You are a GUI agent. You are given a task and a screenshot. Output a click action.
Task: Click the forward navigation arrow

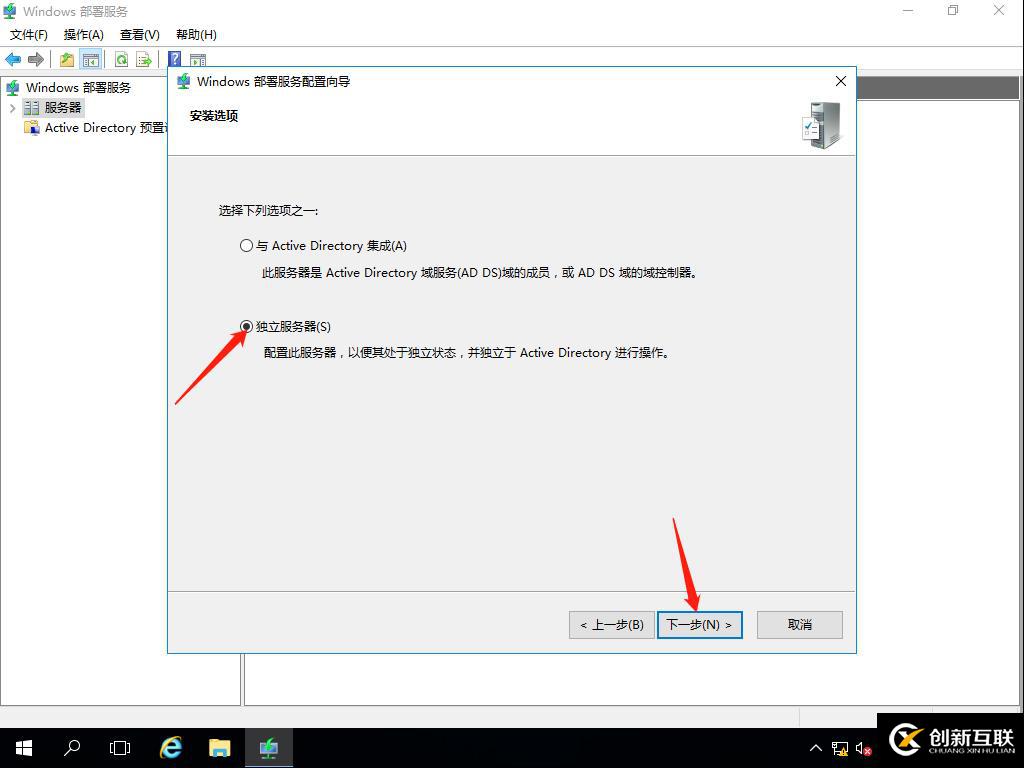tap(36, 58)
